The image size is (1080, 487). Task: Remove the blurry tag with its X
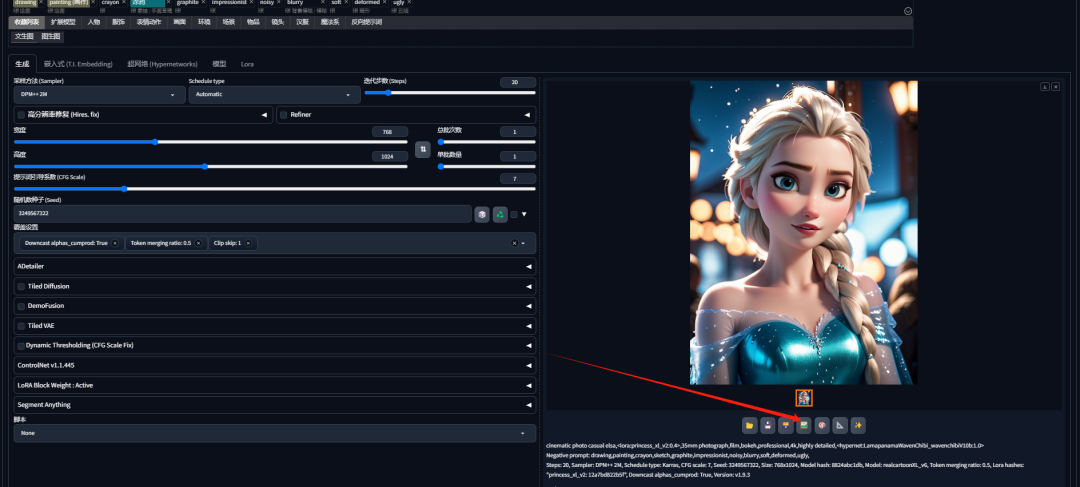point(322,2)
